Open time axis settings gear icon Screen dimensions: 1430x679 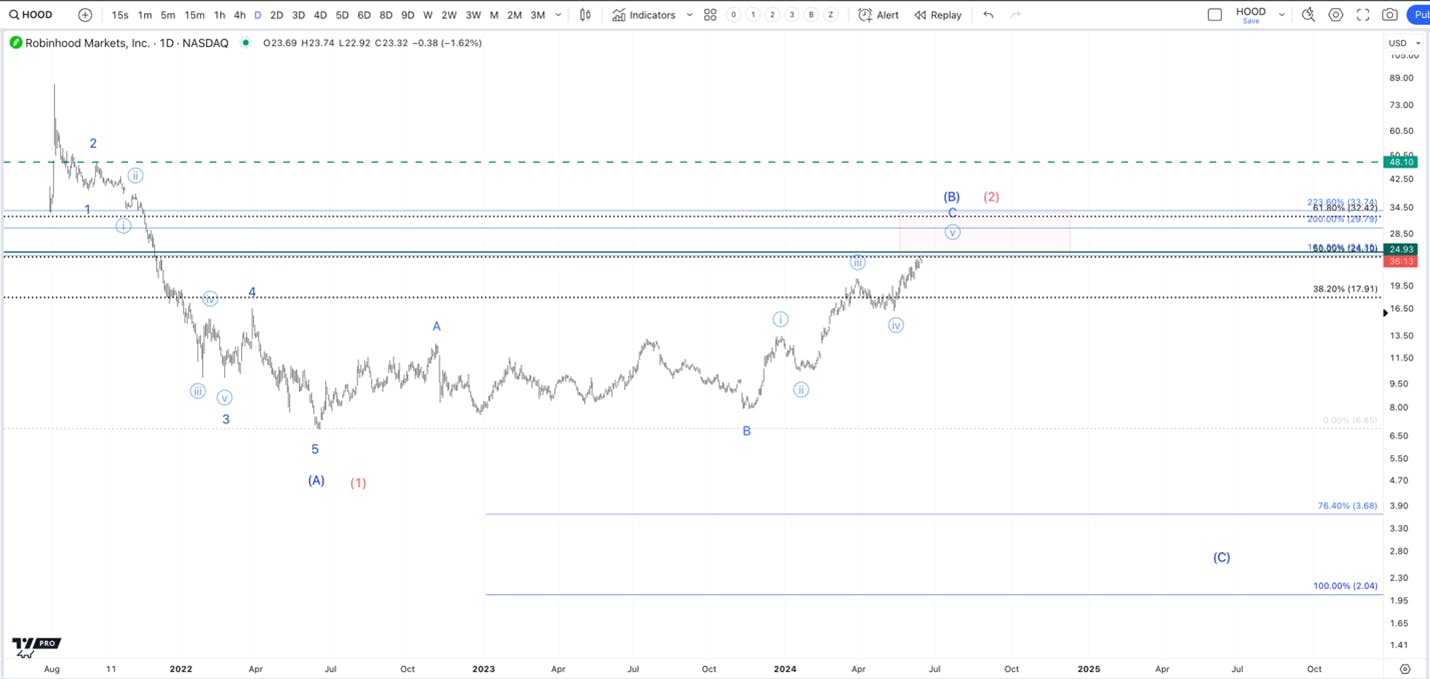1405,669
